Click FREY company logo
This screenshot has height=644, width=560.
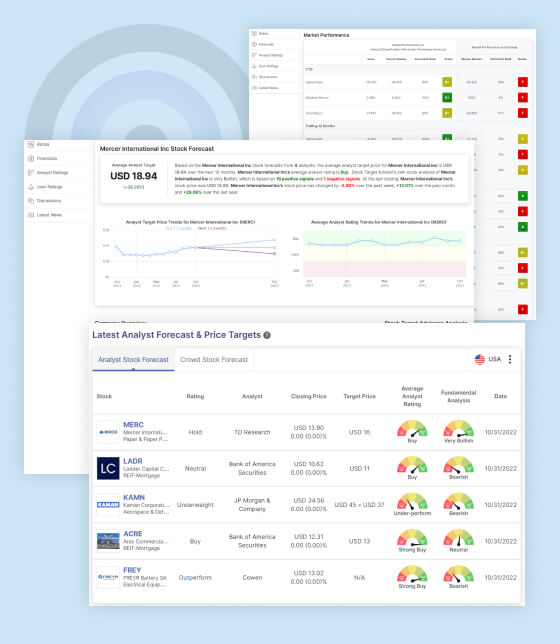[x=108, y=577]
